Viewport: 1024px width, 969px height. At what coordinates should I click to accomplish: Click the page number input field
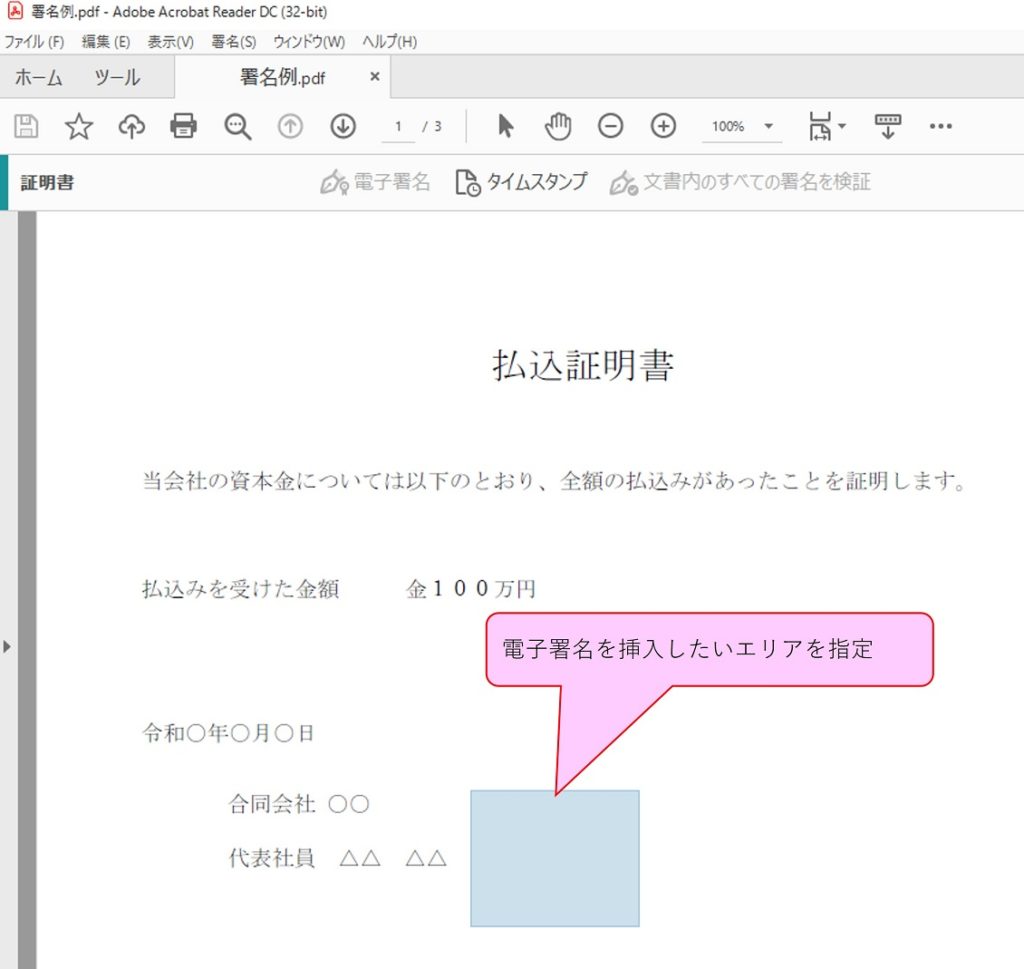coord(398,127)
